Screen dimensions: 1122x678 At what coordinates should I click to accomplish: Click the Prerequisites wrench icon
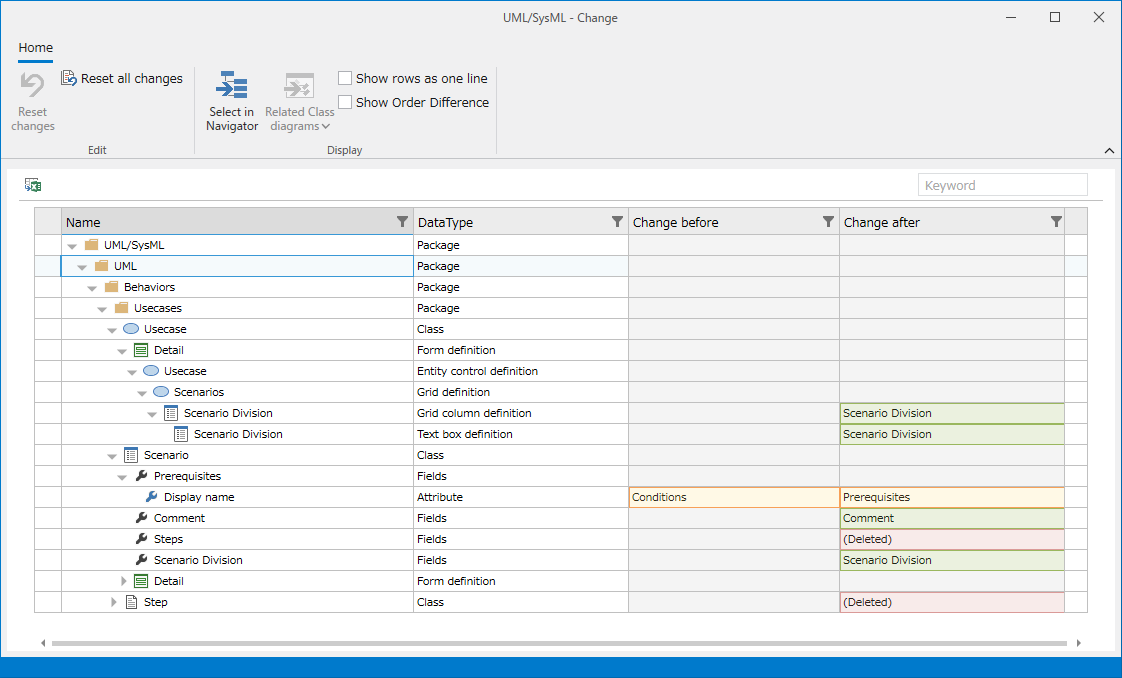pyautogui.click(x=142, y=476)
